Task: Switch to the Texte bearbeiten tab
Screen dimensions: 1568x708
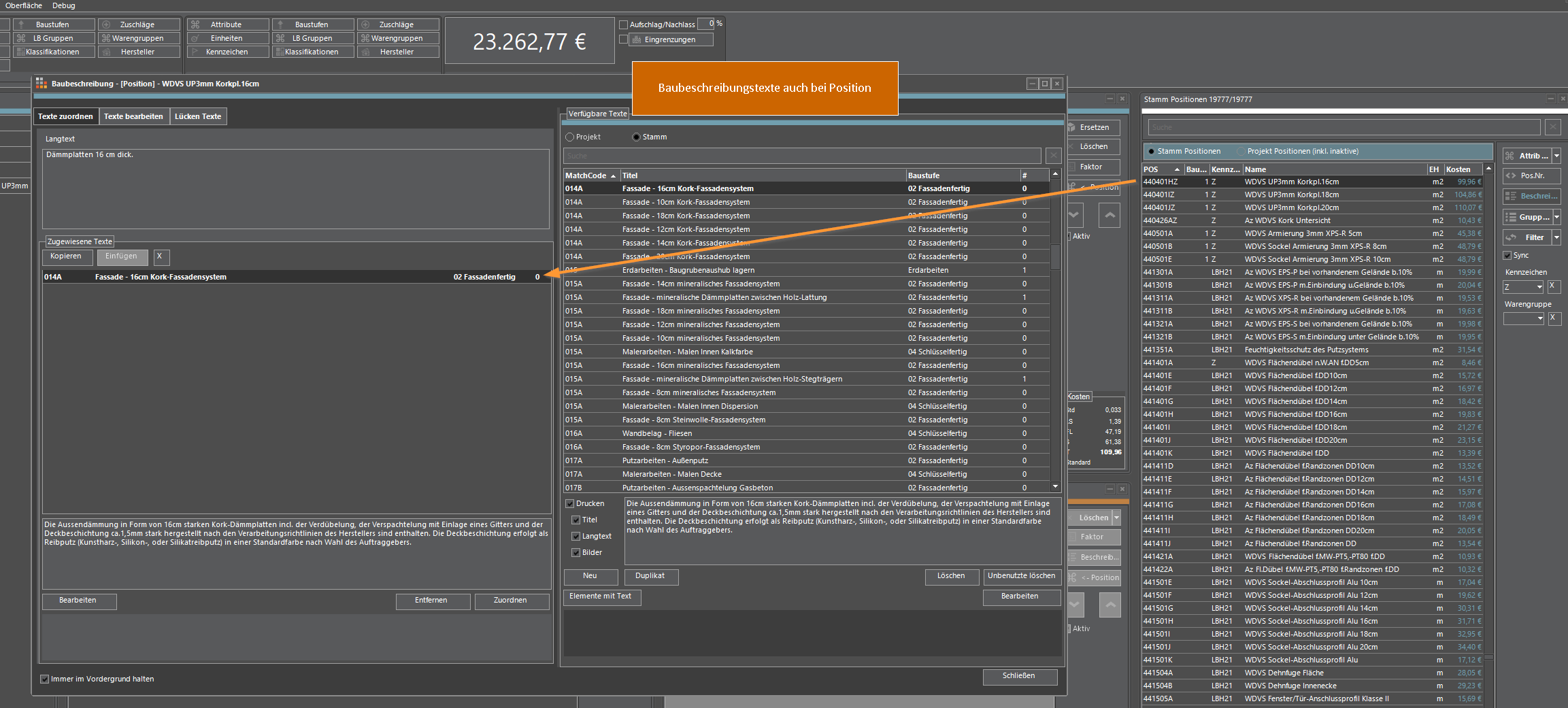Action: [x=134, y=116]
